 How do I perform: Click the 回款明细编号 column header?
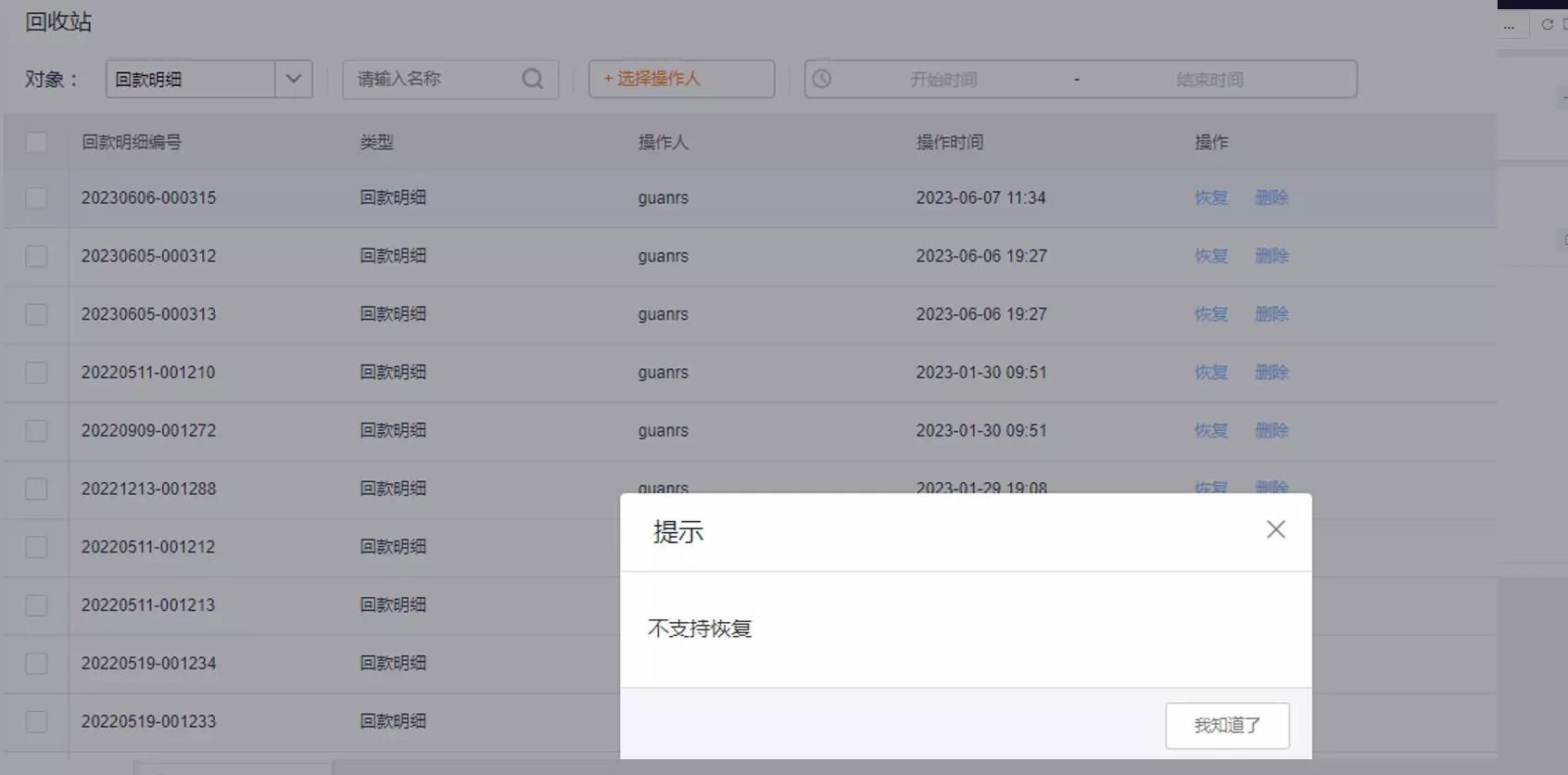[132, 142]
